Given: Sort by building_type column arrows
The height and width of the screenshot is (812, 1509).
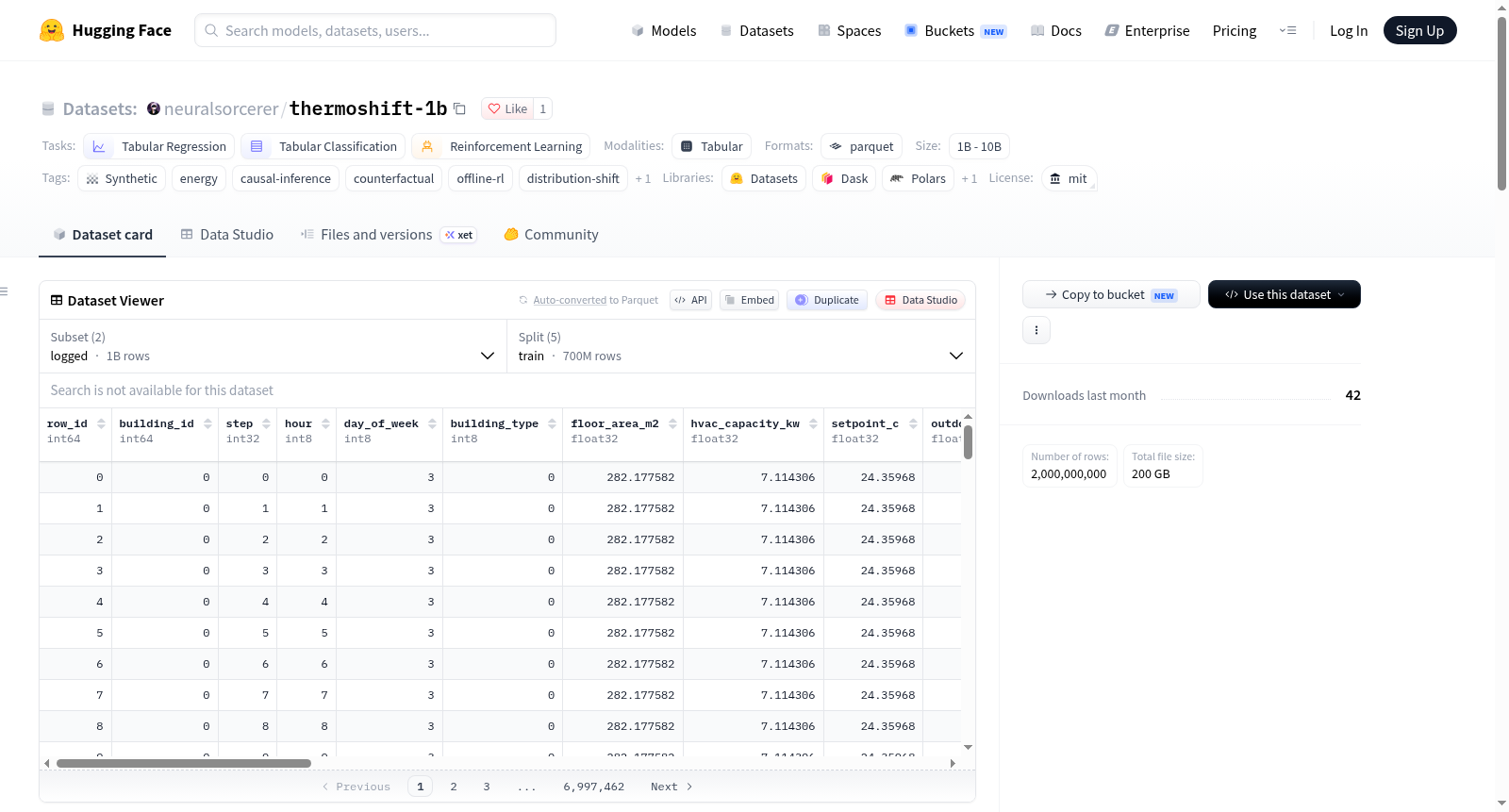Looking at the screenshot, I should click(x=552, y=423).
